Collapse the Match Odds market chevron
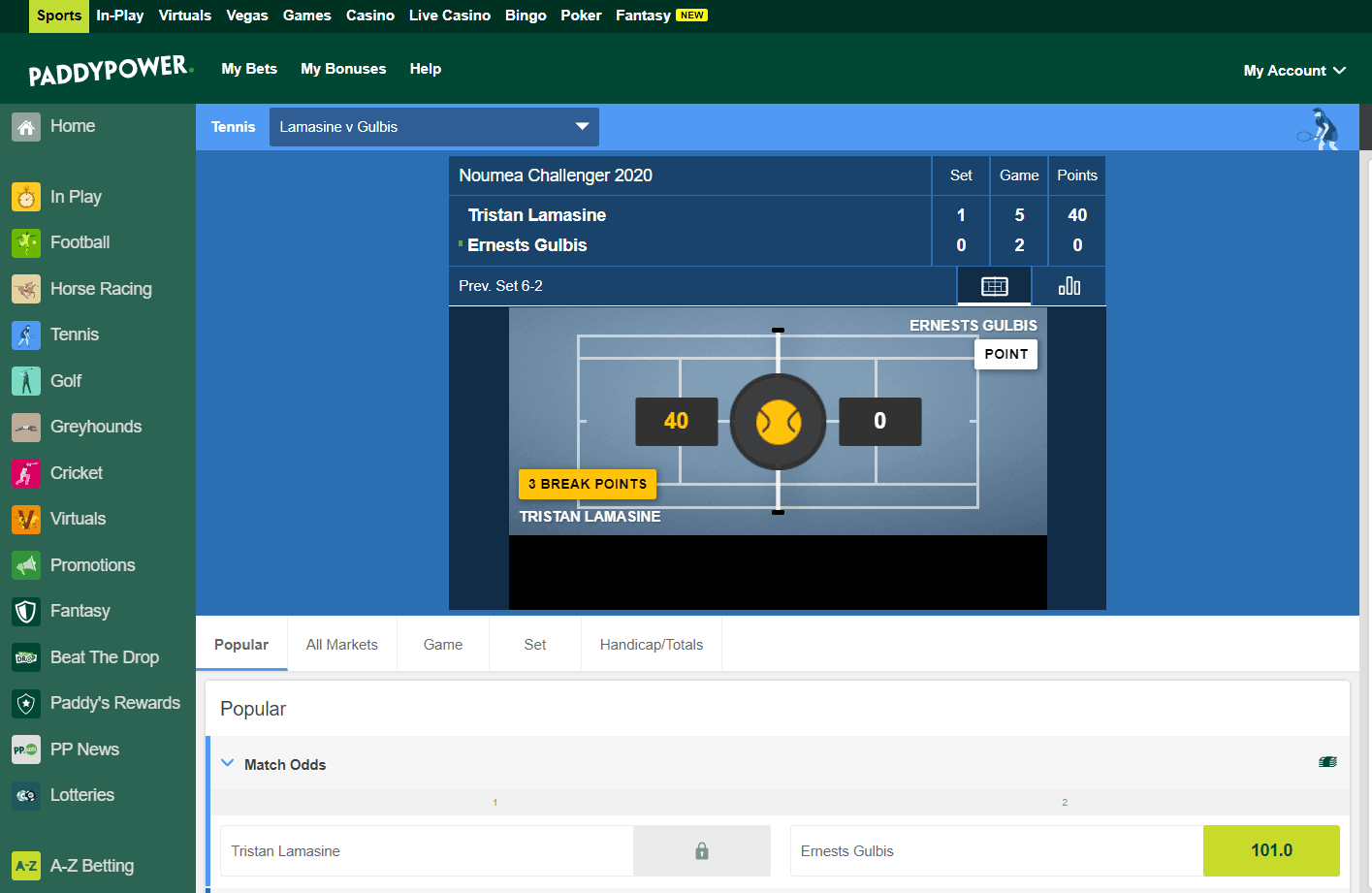The image size is (1372, 893). [228, 763]
